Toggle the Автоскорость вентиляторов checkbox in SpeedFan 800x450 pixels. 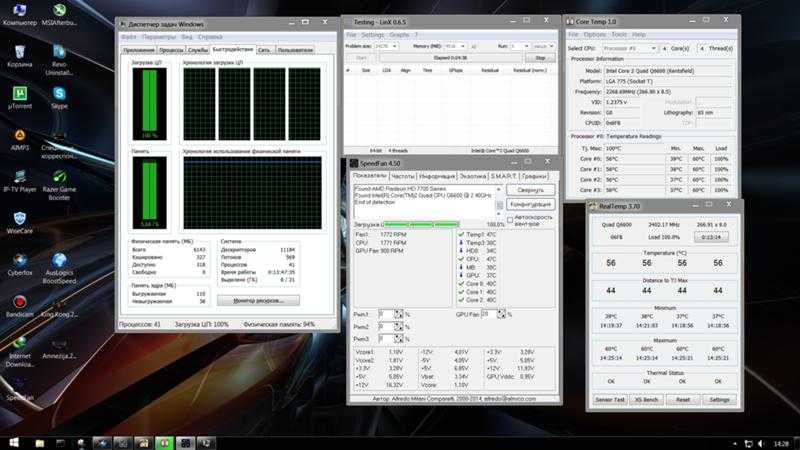point(510,219)
